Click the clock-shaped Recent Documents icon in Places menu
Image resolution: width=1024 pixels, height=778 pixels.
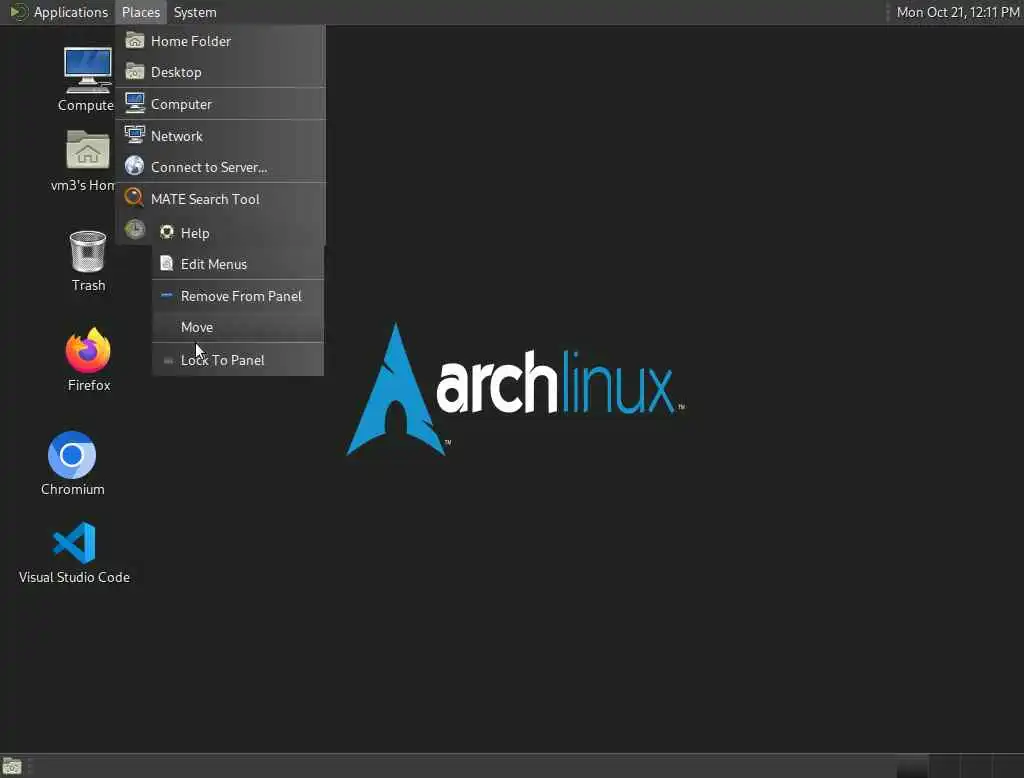[135, 229]
